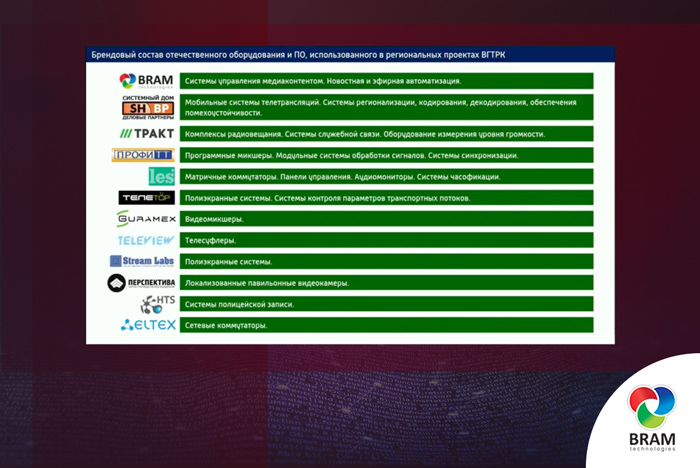
Task: Click the row 'Комплексы радиовещания'
Action: [x=387, y=134]
